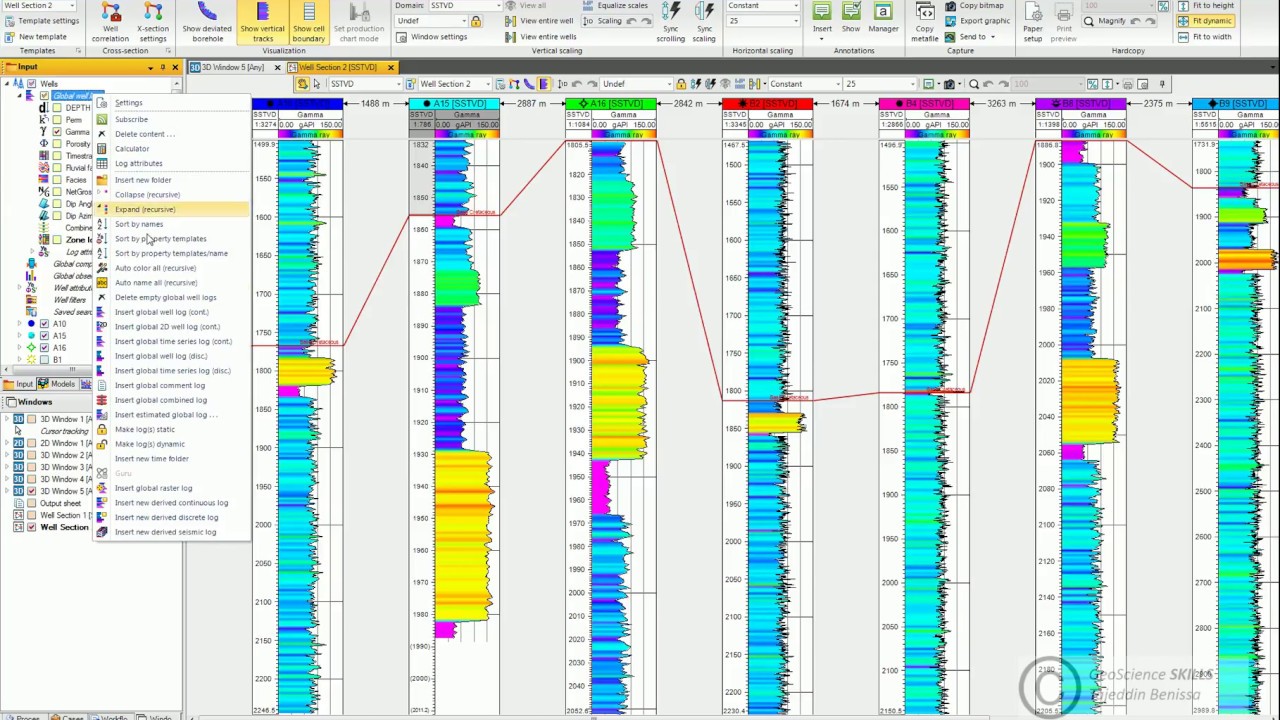Click Fit to height

coord(1205,6)
